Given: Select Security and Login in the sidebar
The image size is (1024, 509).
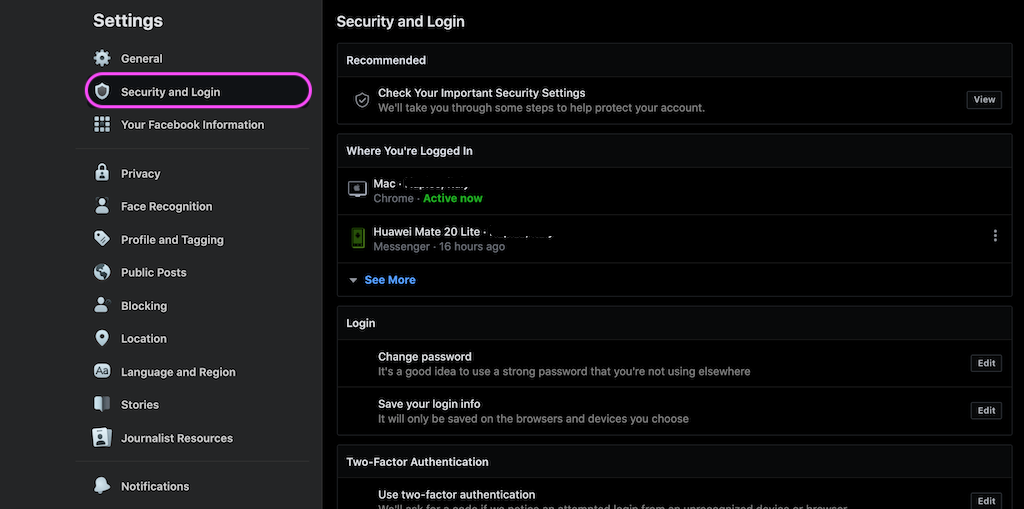Looking at the screenshot, I should tap(198, 91).
